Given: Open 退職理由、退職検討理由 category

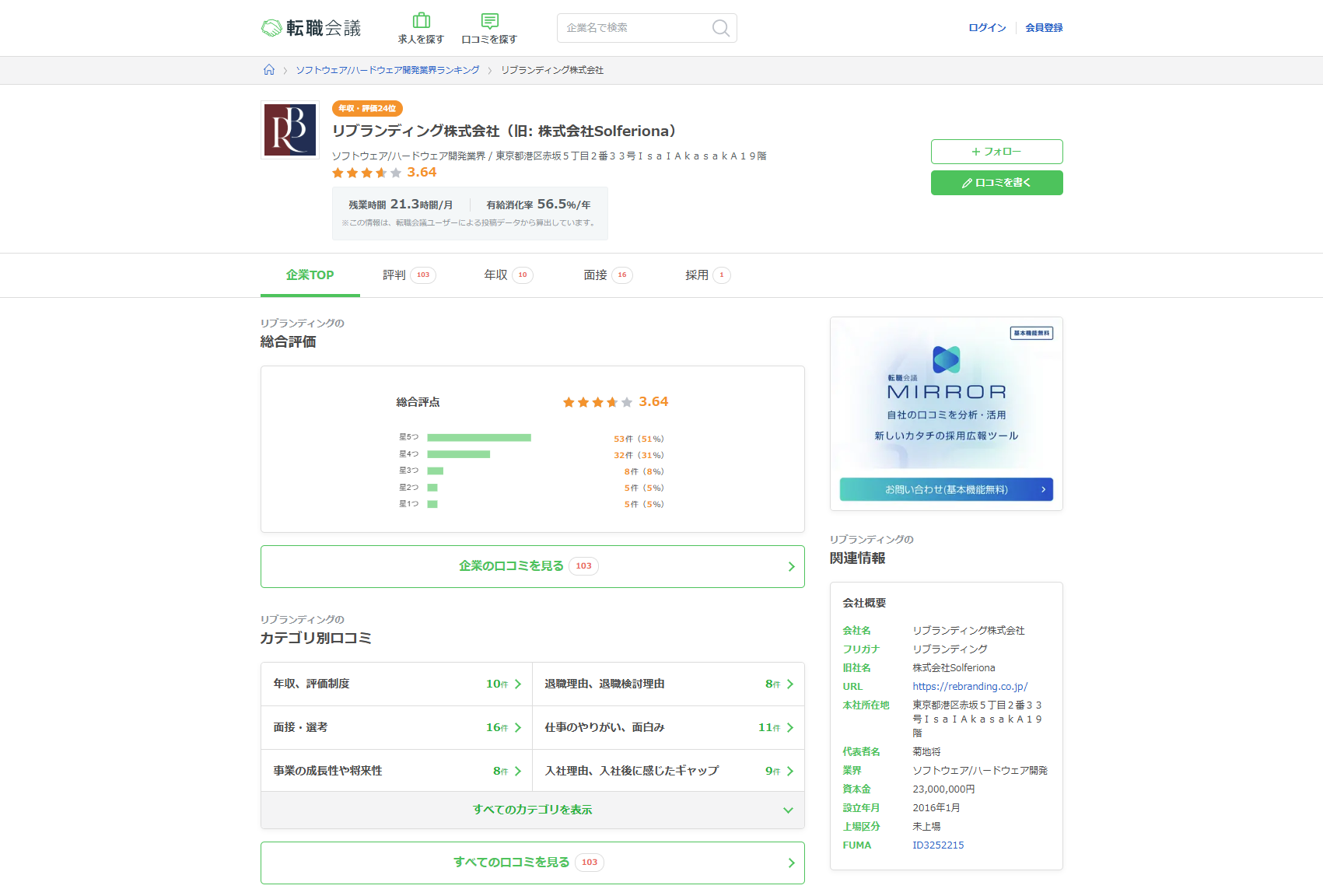Looking at the screenshot, I should click(x=669, y=684).
